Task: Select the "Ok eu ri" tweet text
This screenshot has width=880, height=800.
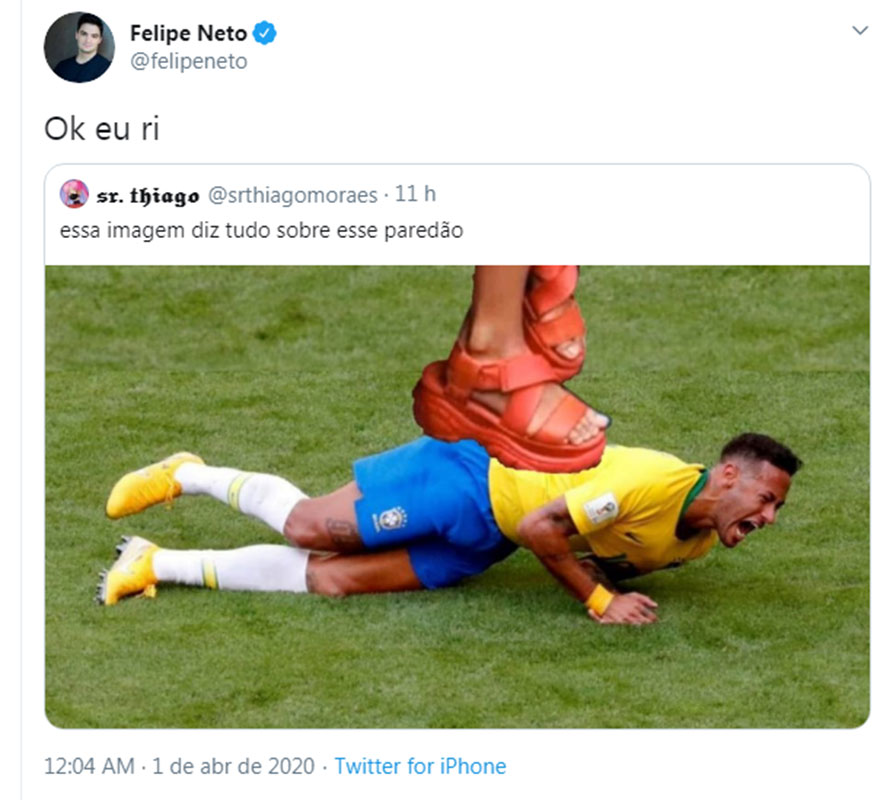Action: click(x=102, y=129)
